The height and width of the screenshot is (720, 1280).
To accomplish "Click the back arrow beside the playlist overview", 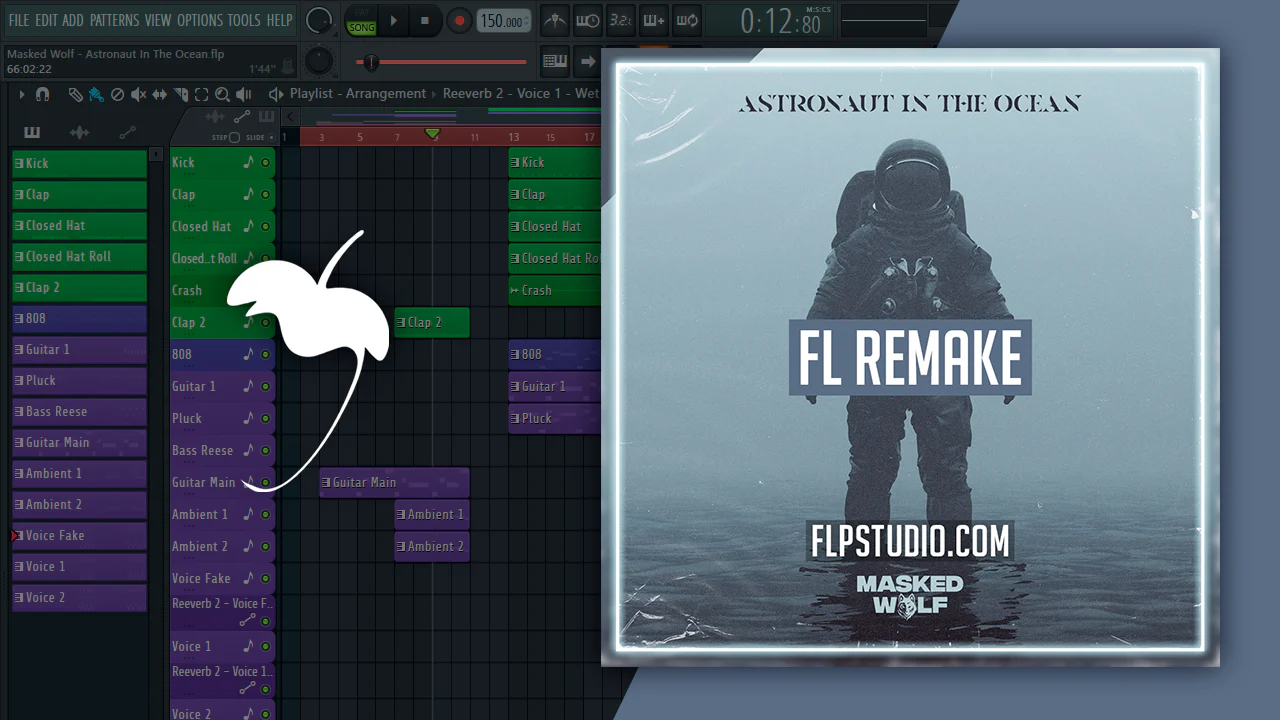I will pos(290,117).
